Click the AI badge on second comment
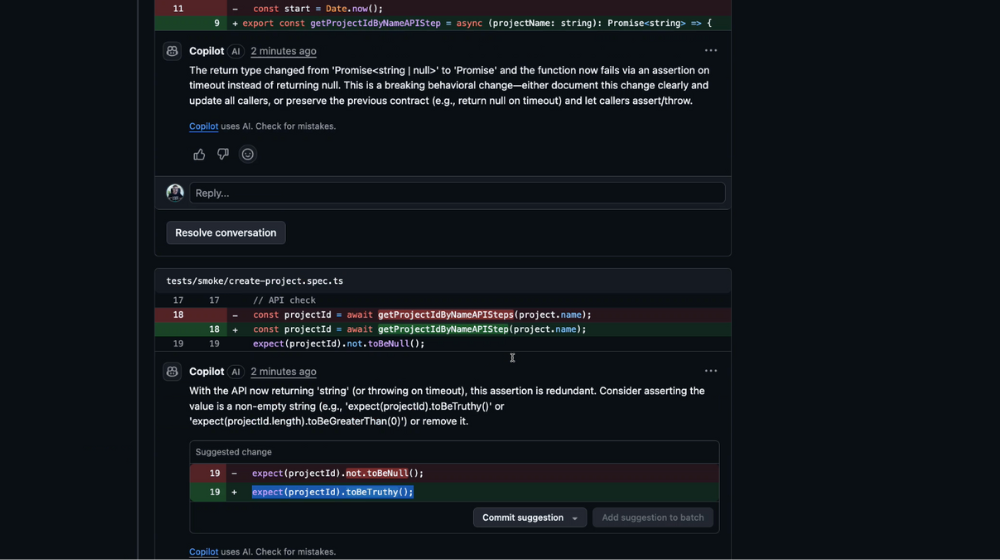This screenshot has width=1000, height=560. [235, 371]
